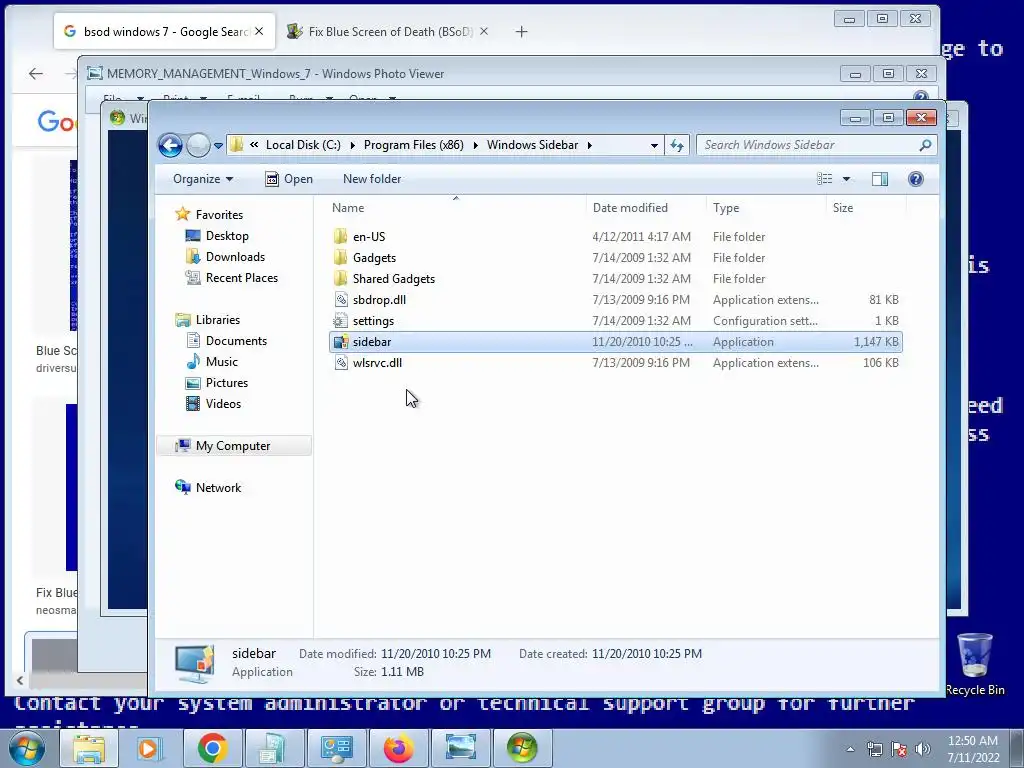Create a New folder
Image resolution: width=1024 pixels, height=768 pixels.
372,179
